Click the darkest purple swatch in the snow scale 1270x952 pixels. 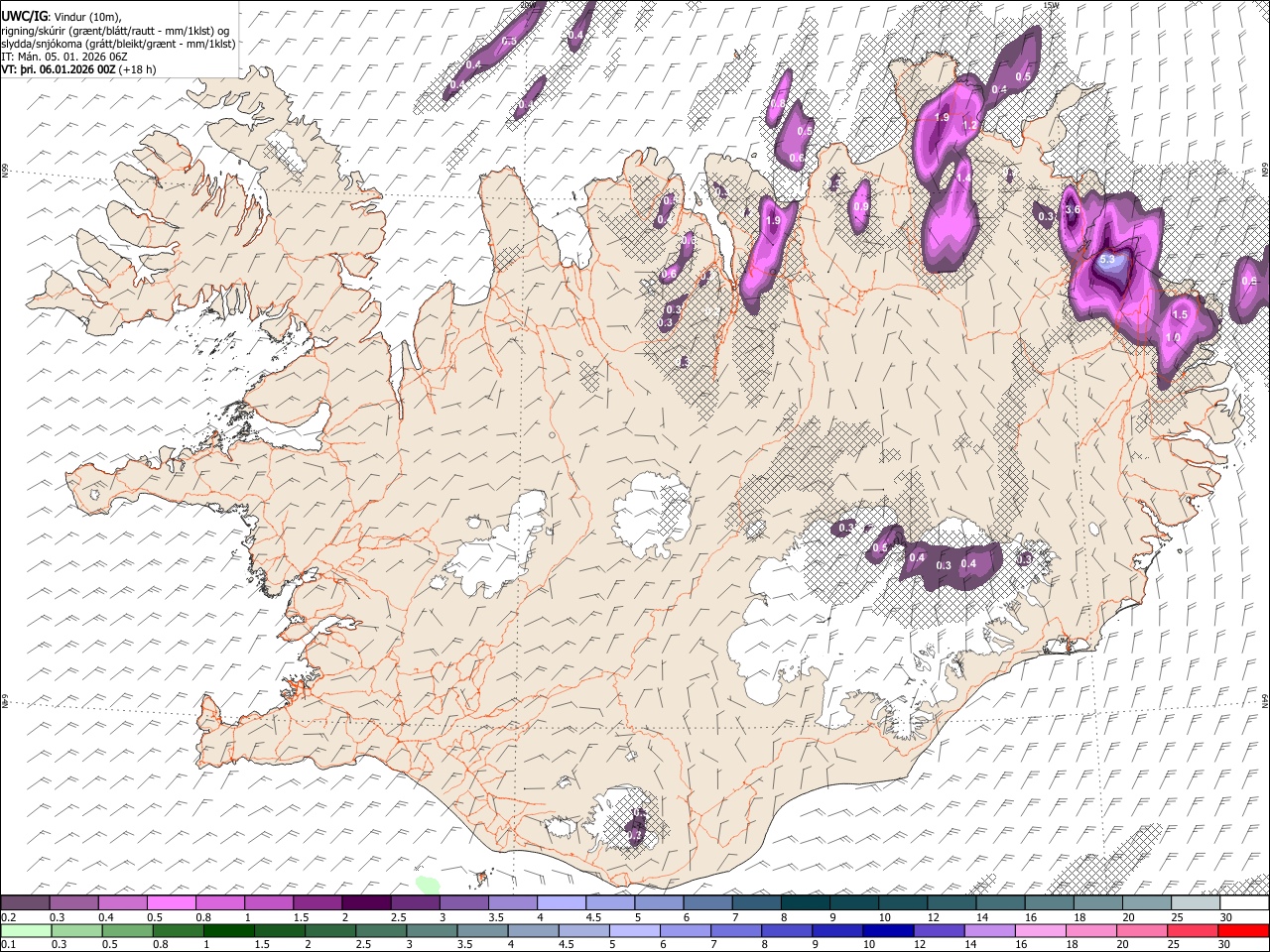[x=366, y=903]
